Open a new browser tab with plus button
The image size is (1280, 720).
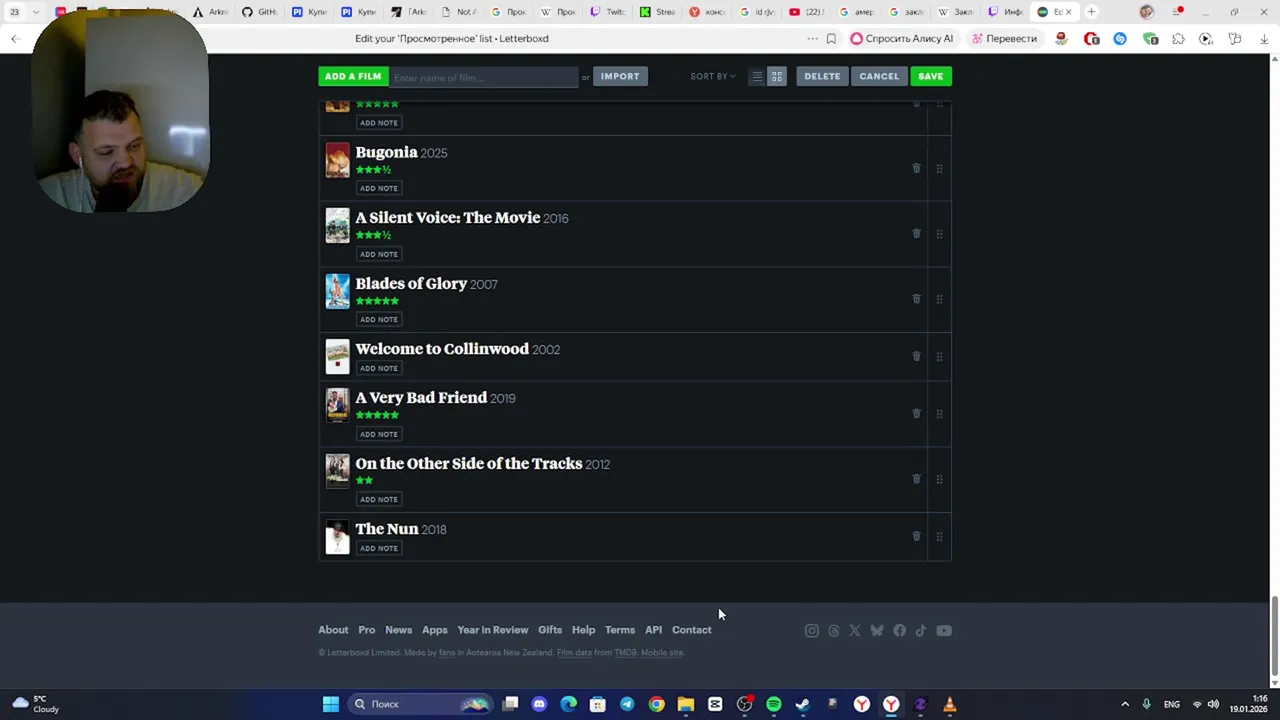click(x=1091, y=12)
